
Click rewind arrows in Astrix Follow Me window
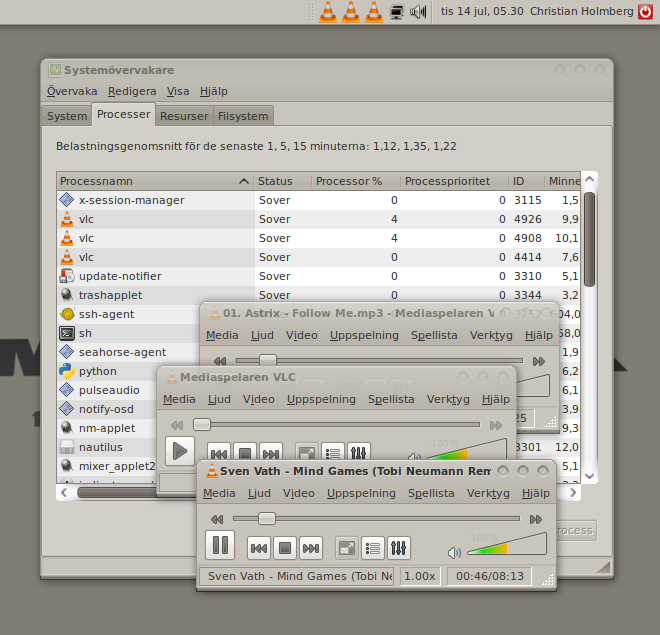[220, 361]
